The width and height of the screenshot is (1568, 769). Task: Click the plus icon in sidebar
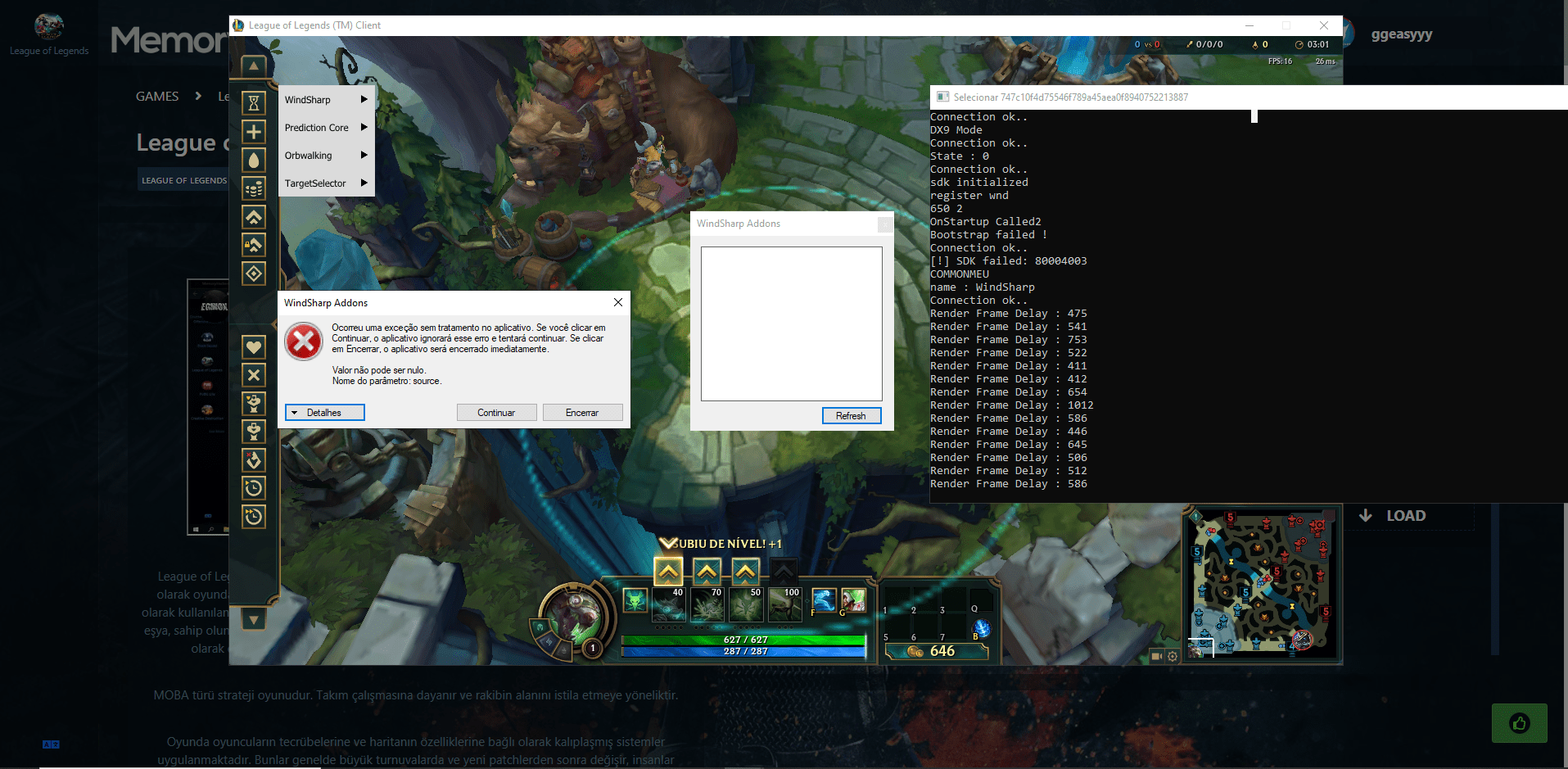[254, 131]
